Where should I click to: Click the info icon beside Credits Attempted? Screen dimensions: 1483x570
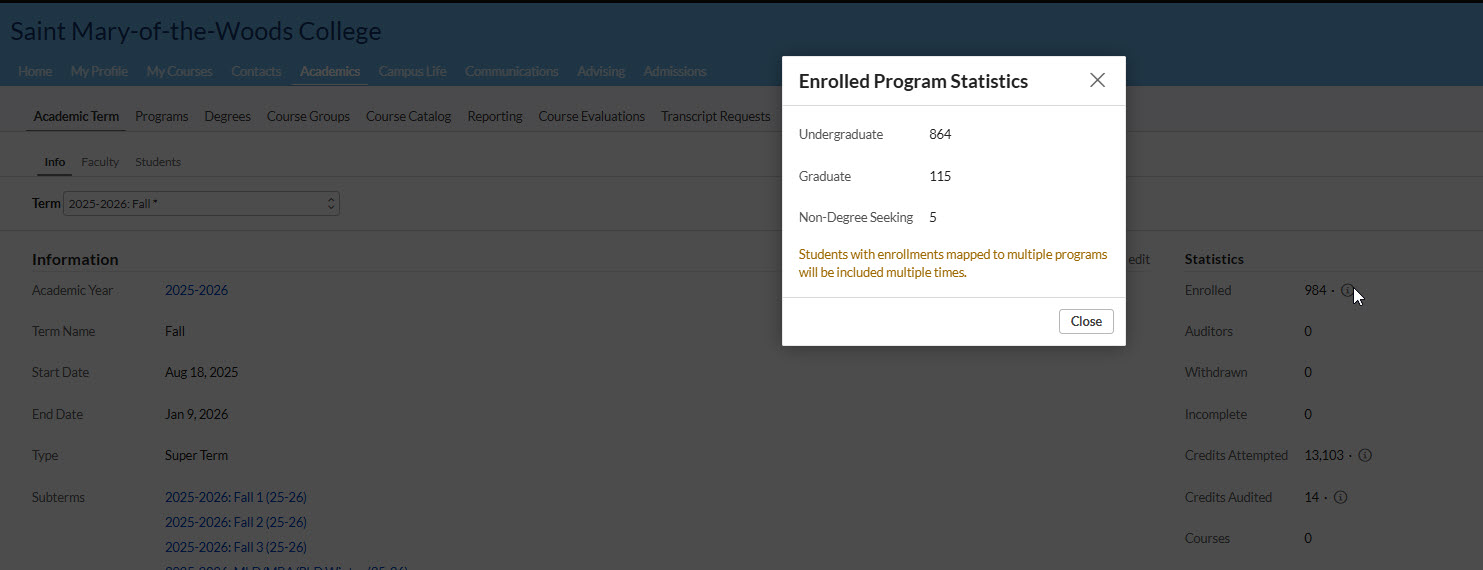1365,455
